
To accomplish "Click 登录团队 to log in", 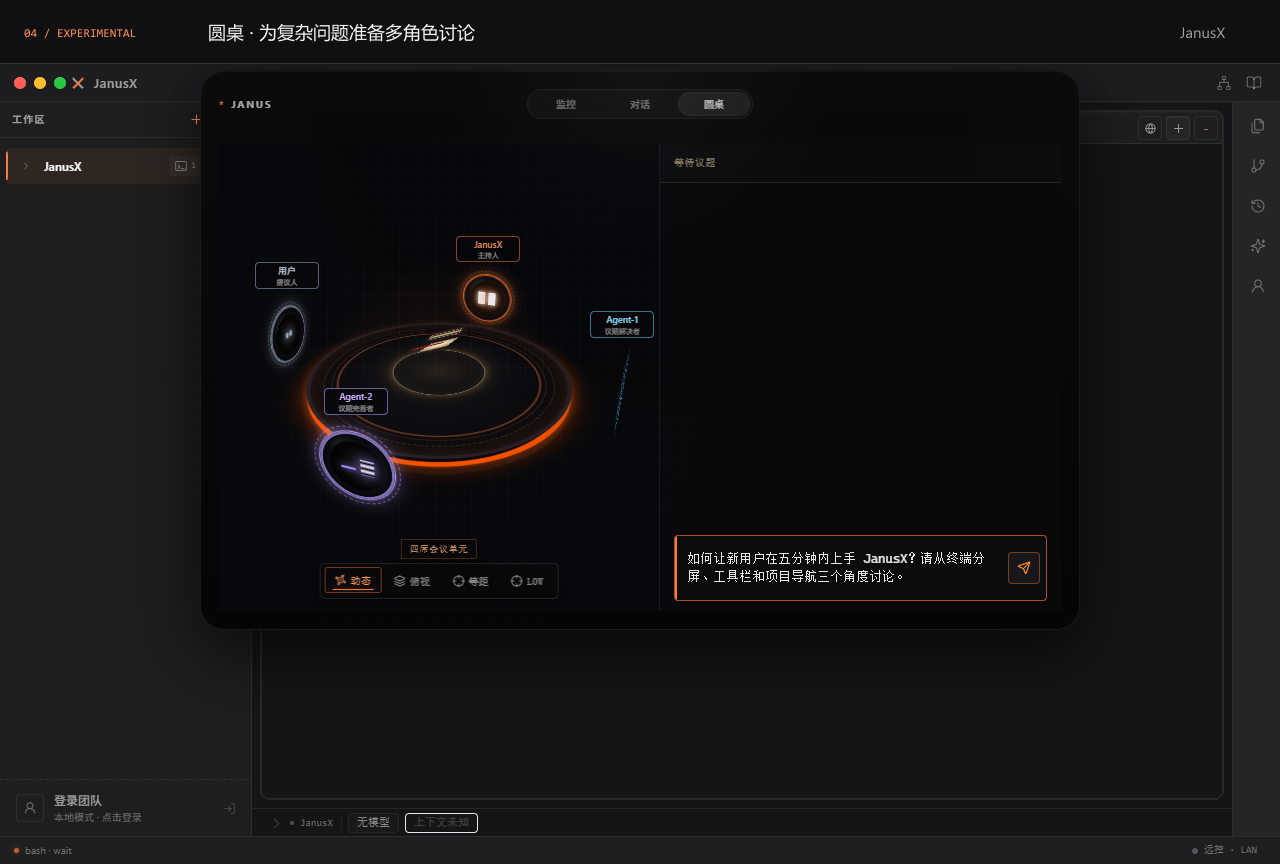I will point(78,801).
